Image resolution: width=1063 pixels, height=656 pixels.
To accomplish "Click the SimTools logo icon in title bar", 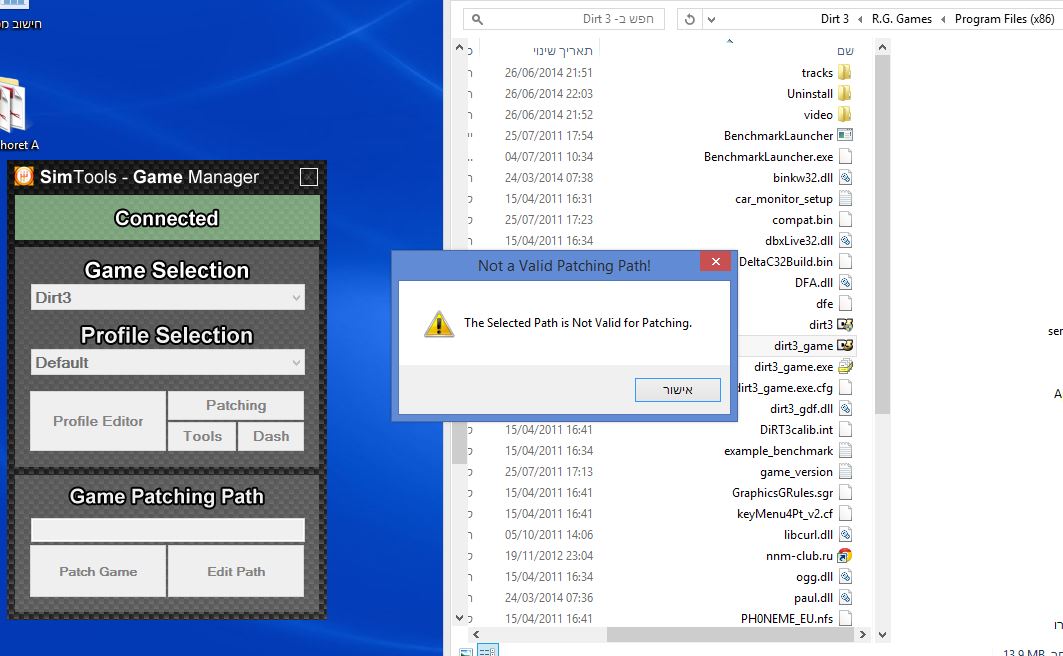I will [x=24, y=176].
